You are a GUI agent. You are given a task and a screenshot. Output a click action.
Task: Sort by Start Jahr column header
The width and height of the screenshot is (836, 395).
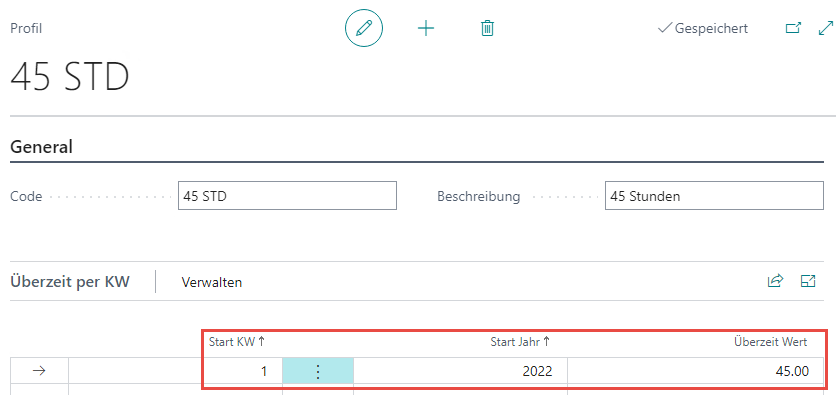click(x=520, y=342)
